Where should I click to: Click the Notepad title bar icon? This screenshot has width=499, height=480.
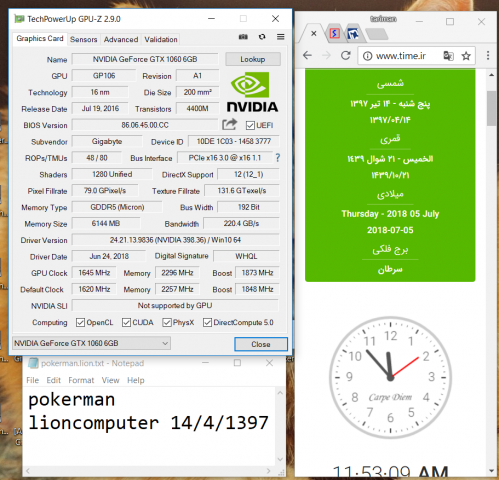coord(33,363)
